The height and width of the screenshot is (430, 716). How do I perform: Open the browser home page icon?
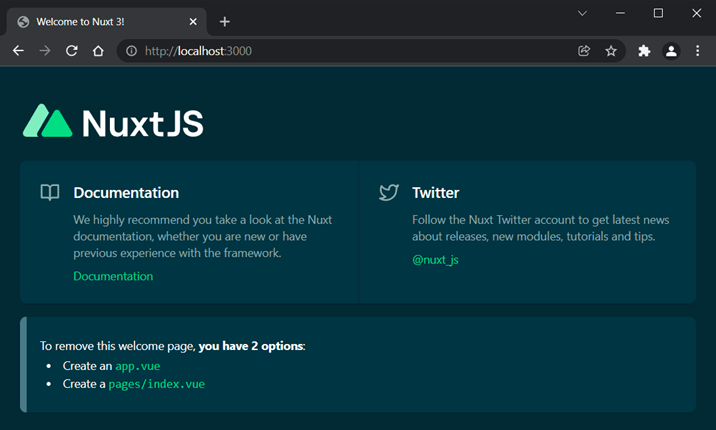tap(98, 51)
